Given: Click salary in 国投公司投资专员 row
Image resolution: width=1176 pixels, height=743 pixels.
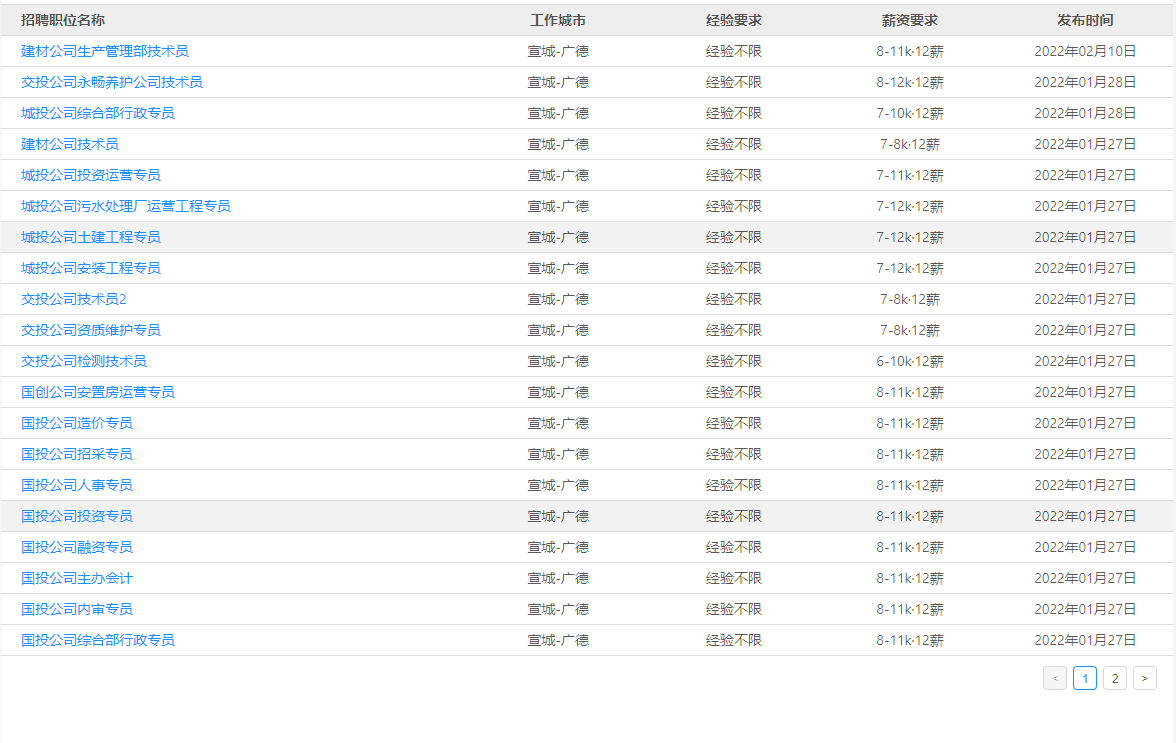Looking at the screenshot, I should 910,516.
